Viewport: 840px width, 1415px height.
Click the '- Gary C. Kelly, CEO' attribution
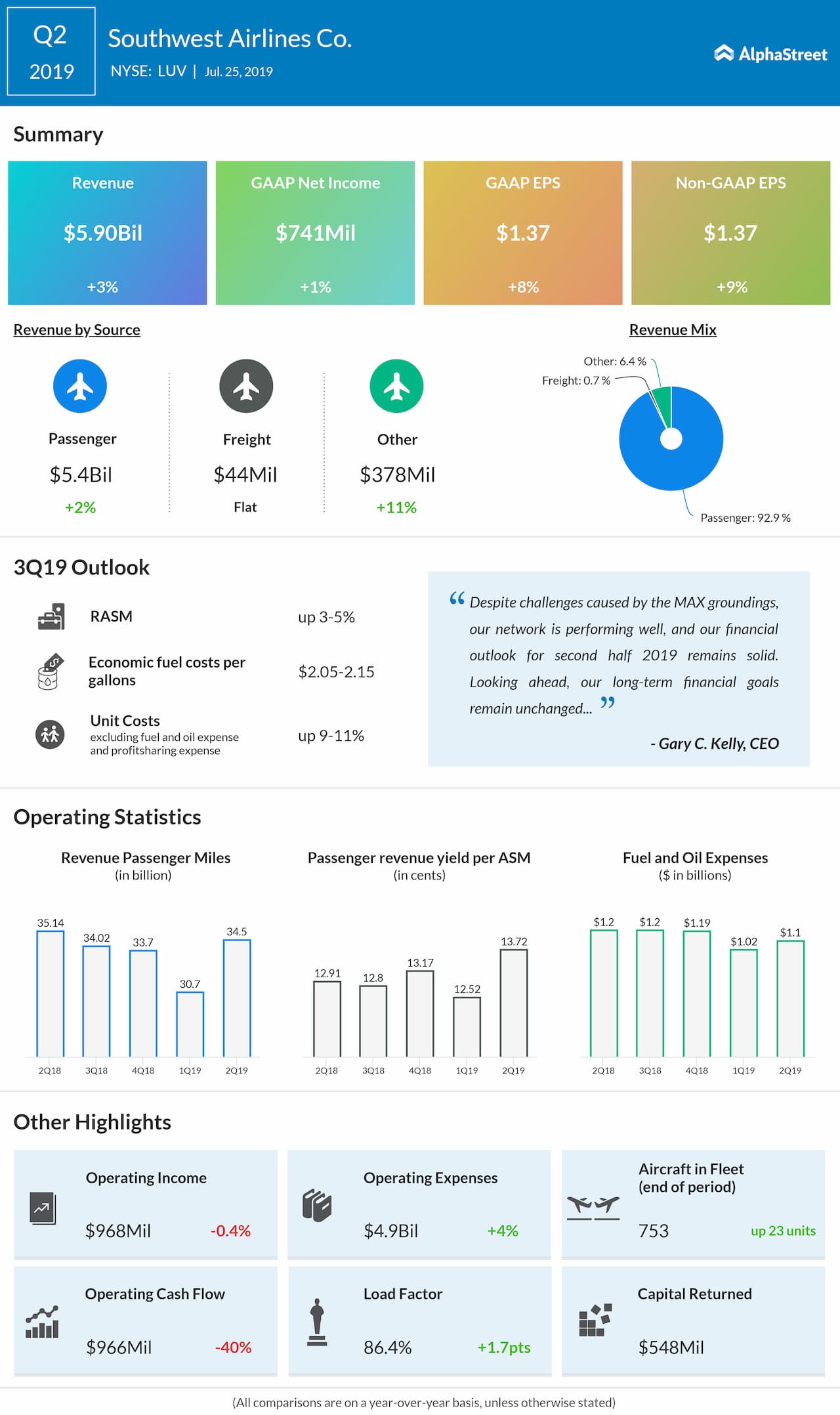[715, 744]
